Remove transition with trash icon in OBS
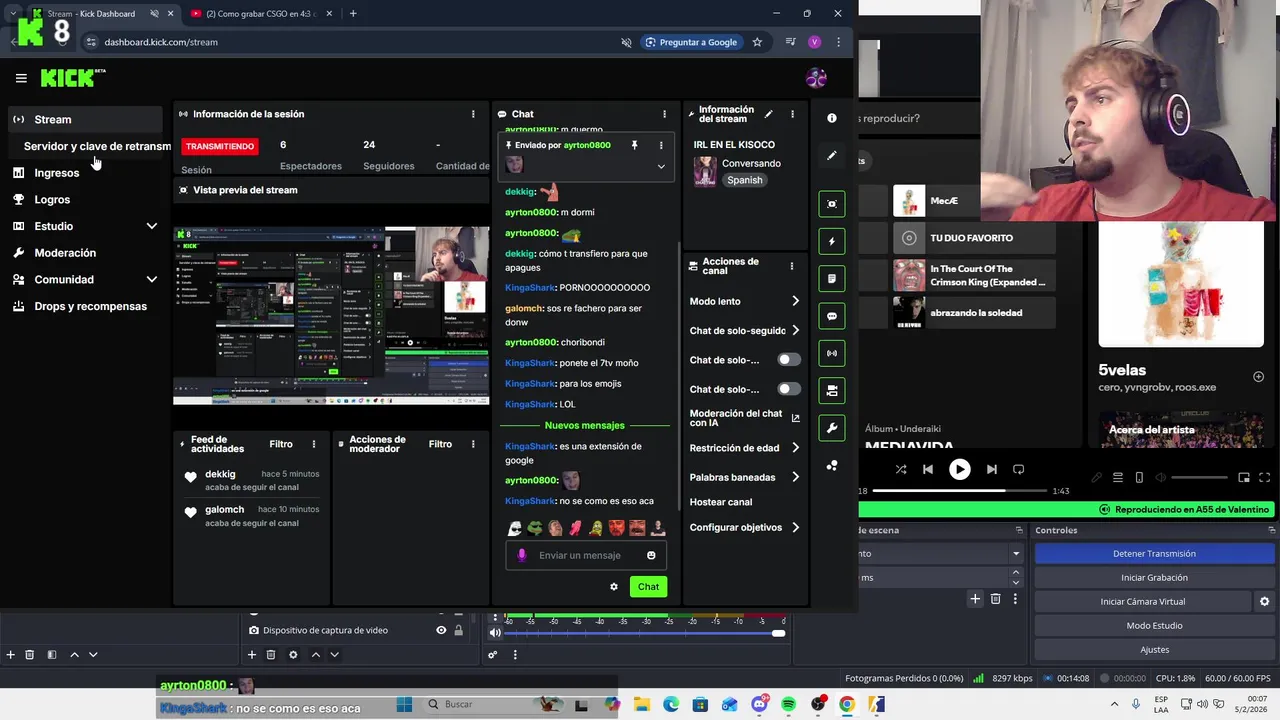The height and width of the screenshot is (720, 1280). 995,599
